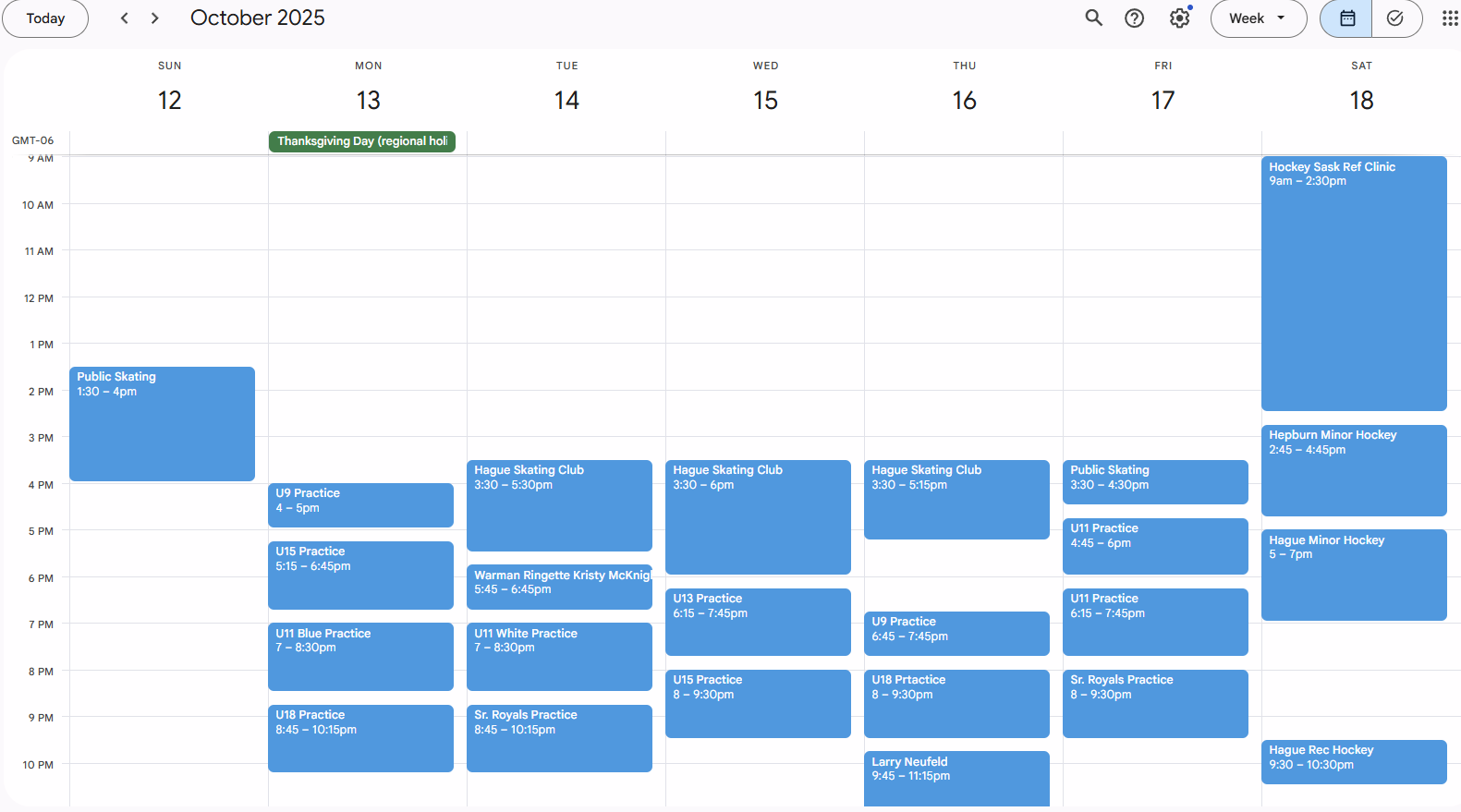The width and height of the screenshot is (1461, 812).
Task: Open Thanksgiving Day all-day event
Action: coord(361,141)
